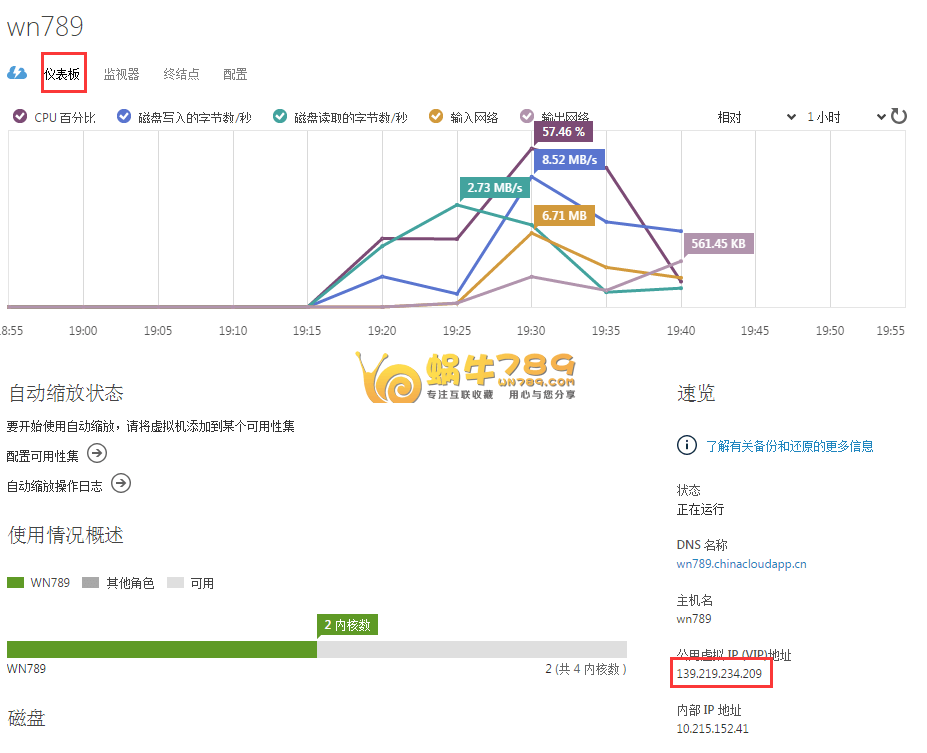Click the chart refresh icon
The height and width of the screenshot is (753, 927).
pyautogui.click(x=899, y=116)
